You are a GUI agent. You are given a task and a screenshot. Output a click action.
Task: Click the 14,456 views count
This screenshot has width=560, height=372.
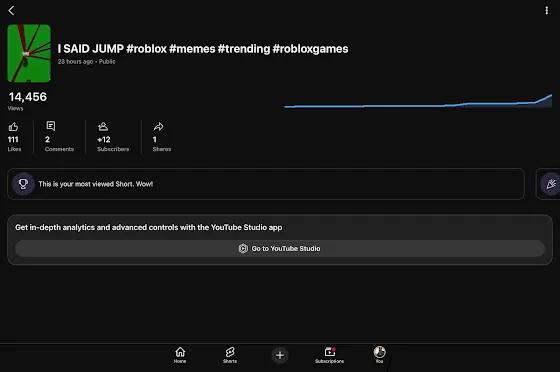pos(28,97)
